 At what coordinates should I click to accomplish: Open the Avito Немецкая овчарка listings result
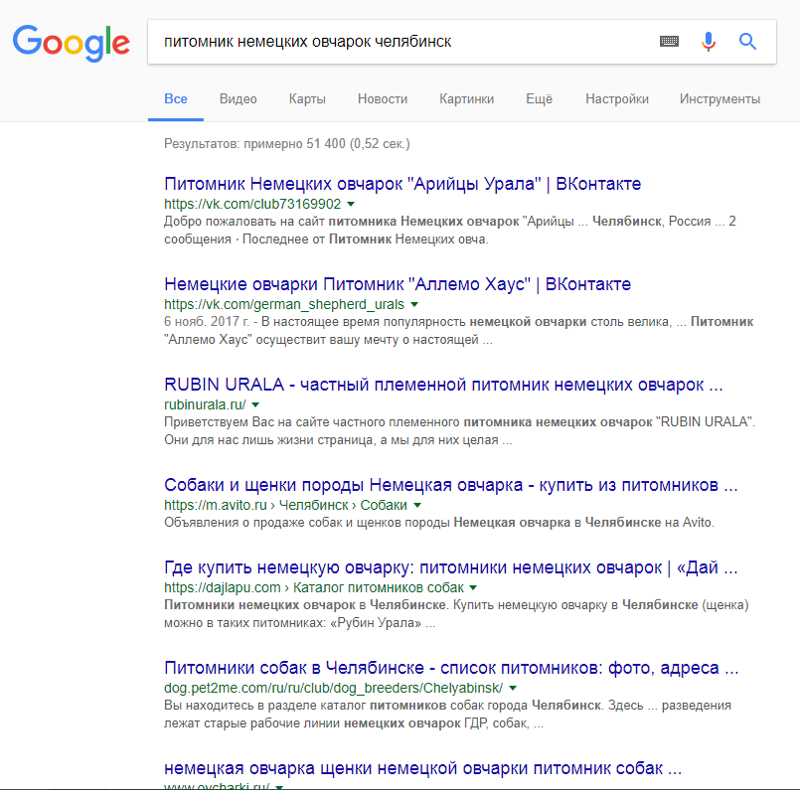451,485
